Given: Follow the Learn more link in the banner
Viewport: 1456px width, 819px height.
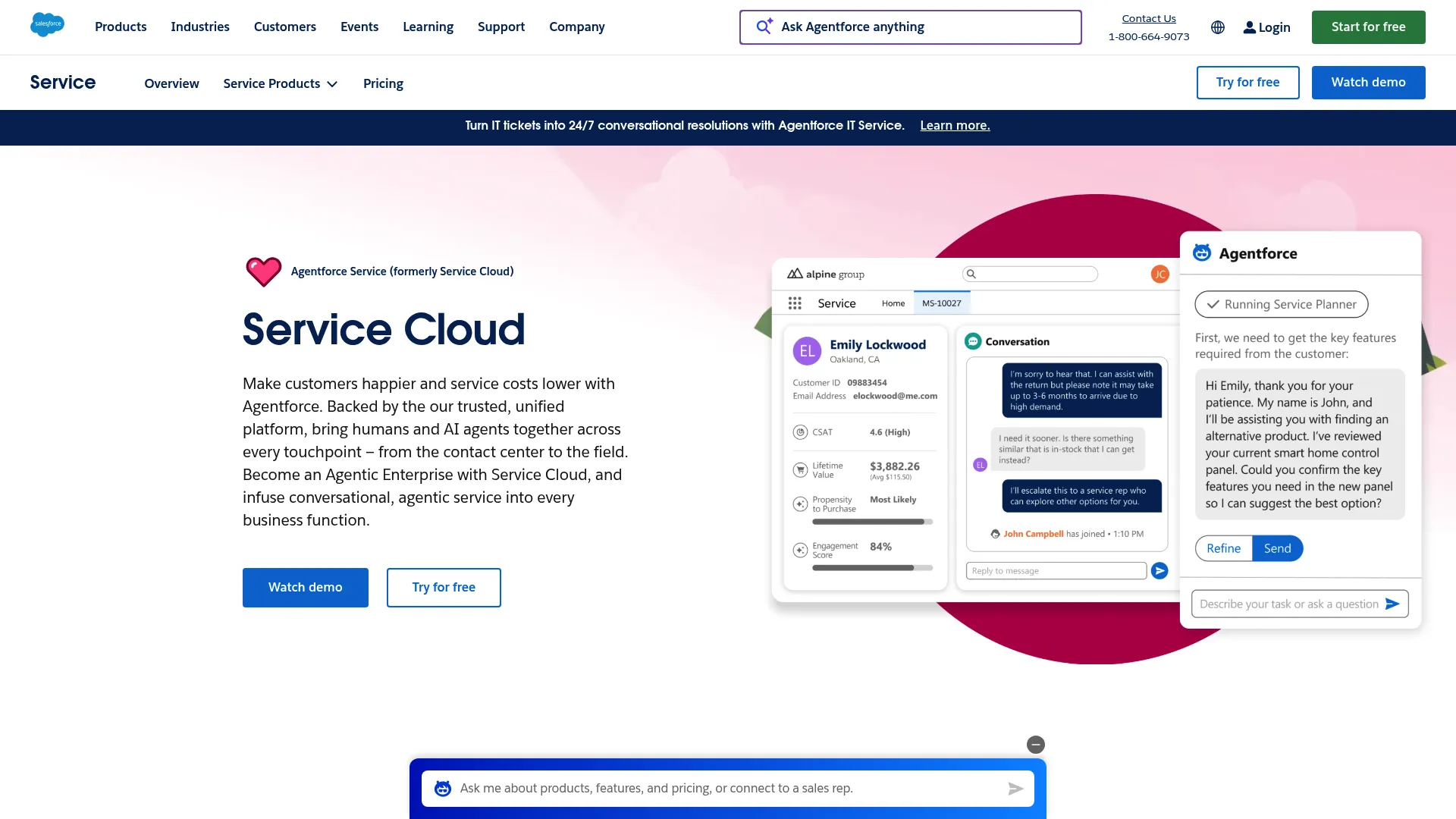Looking at the screenshot, I should [955, 125].
